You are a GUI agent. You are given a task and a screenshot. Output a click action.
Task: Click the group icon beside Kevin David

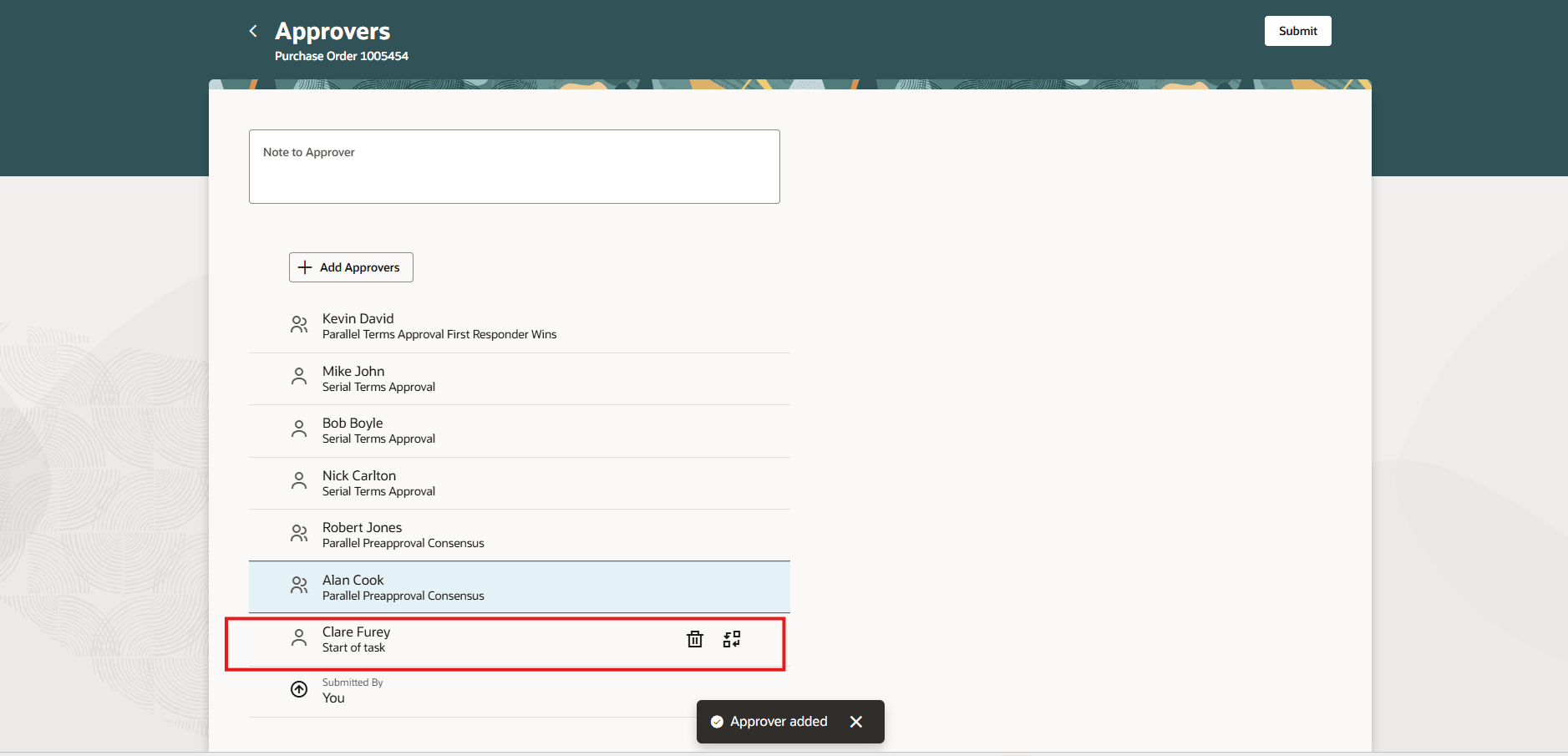pos(299,325)
